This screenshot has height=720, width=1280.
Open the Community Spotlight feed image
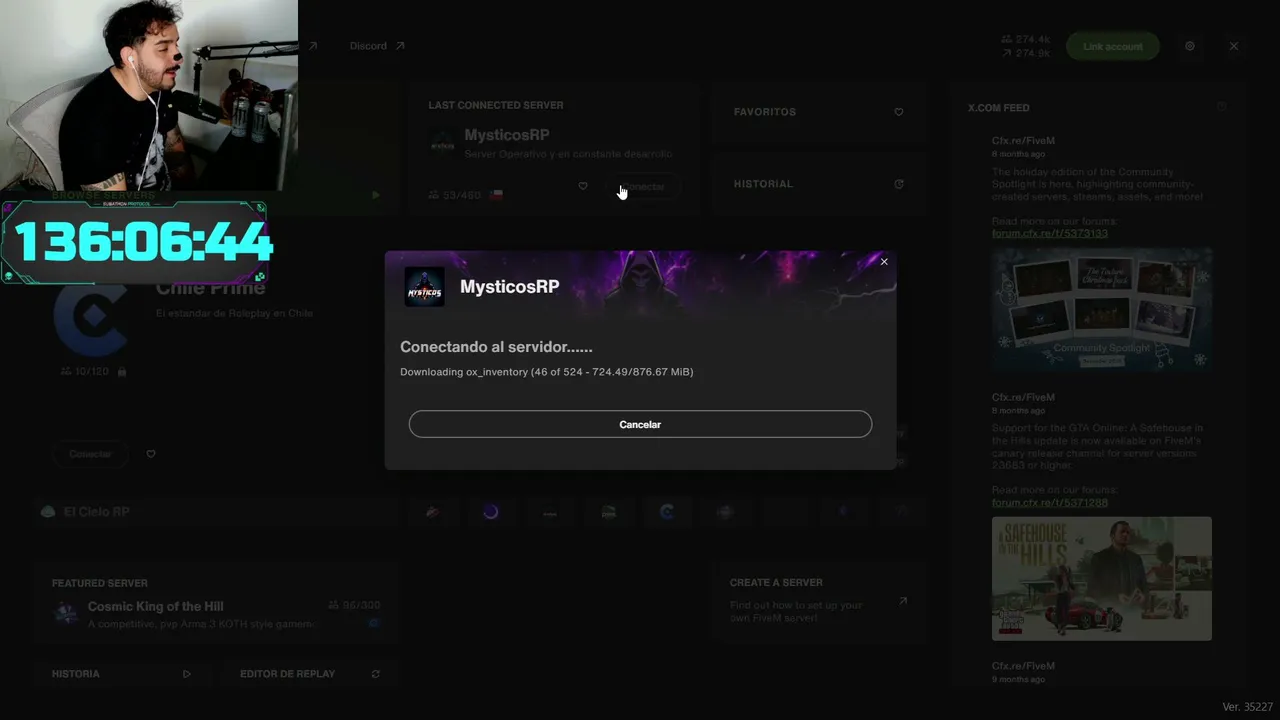1102,310
